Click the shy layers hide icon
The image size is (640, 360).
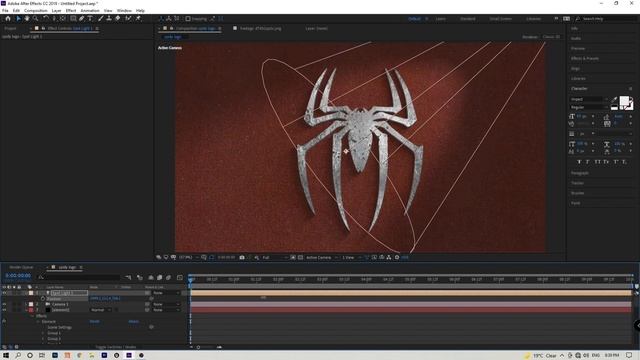(x=151, y=278)
